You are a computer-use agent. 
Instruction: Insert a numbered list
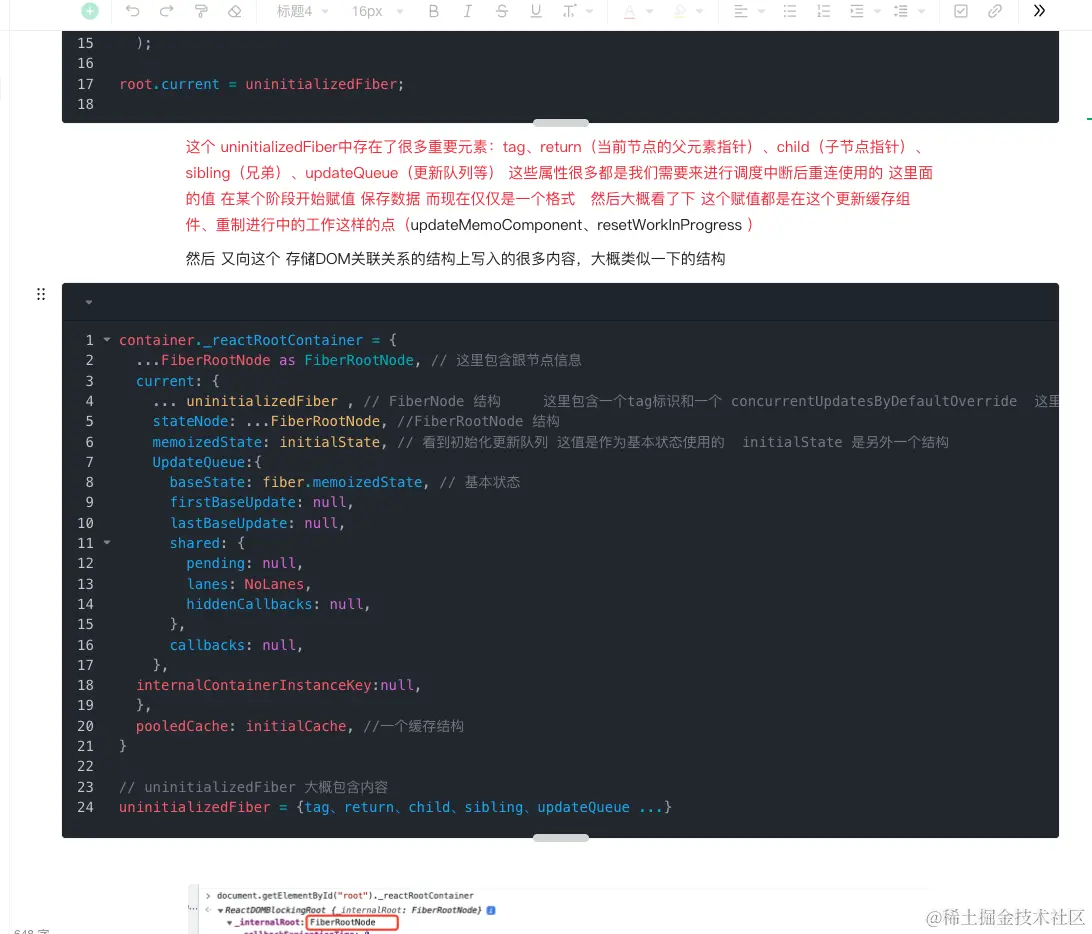[x=824, y=11]
